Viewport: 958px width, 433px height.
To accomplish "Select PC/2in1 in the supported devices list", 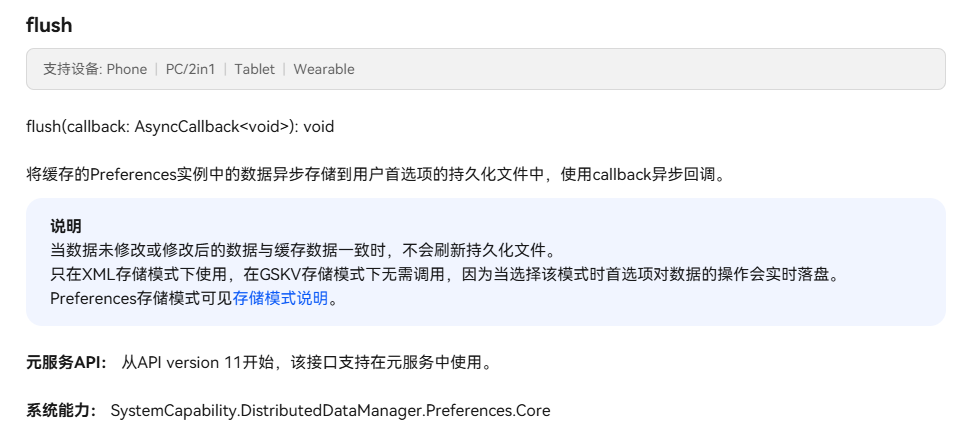I will (191, 69).
